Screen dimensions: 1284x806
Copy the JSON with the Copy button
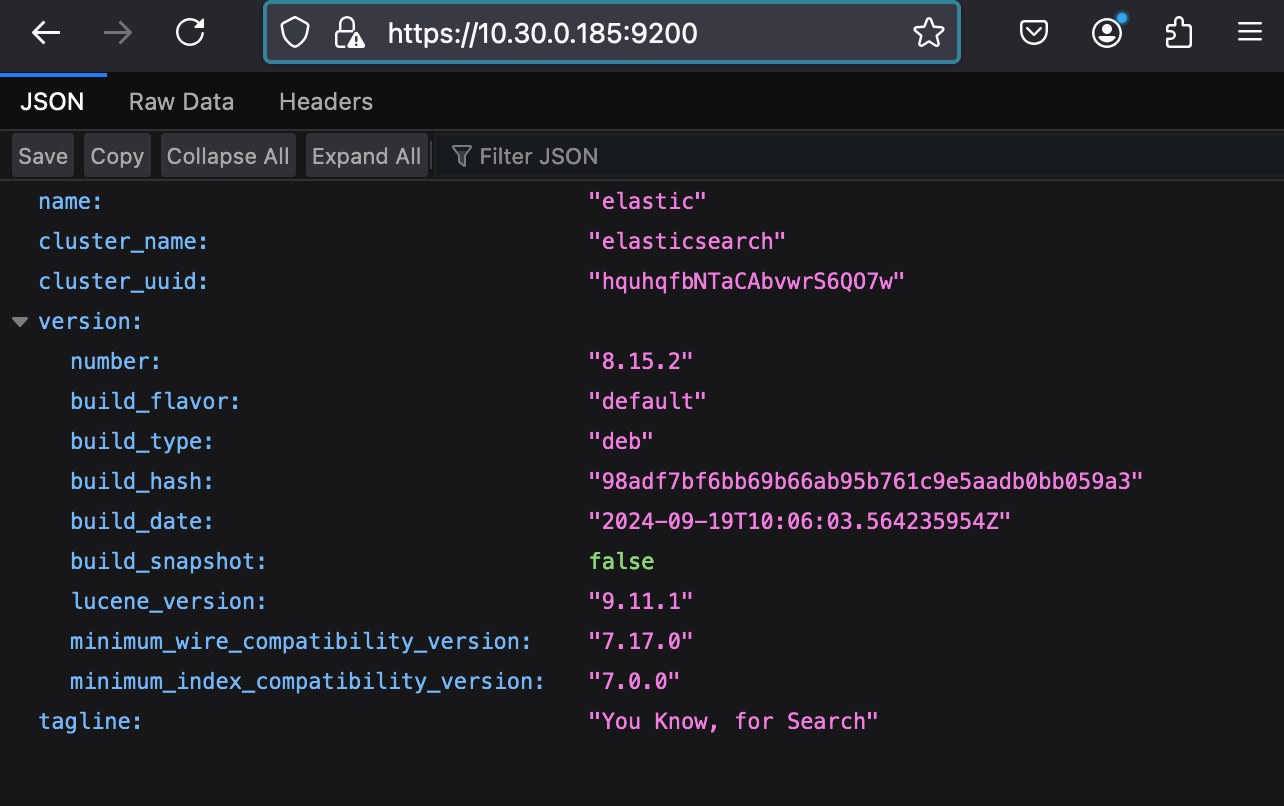point(117,156)
